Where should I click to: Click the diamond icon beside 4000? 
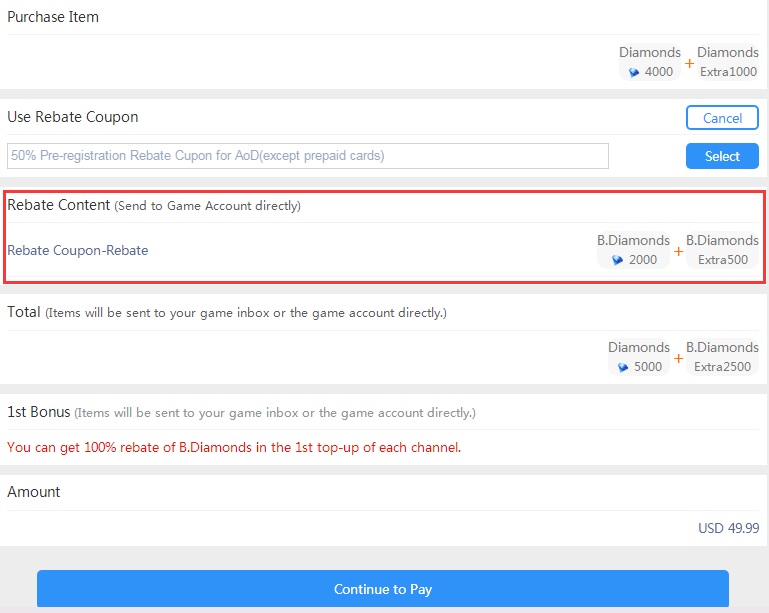(634, 72)
